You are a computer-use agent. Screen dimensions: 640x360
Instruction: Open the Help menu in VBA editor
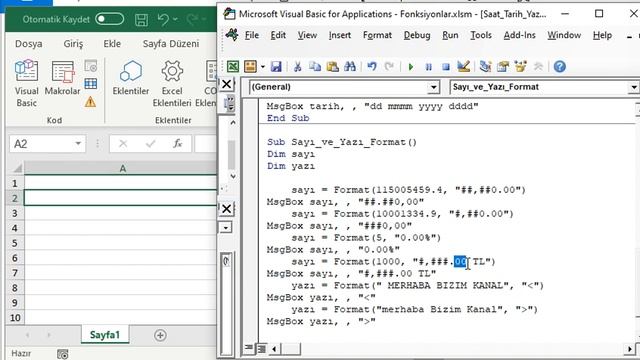tap(602, 36)
